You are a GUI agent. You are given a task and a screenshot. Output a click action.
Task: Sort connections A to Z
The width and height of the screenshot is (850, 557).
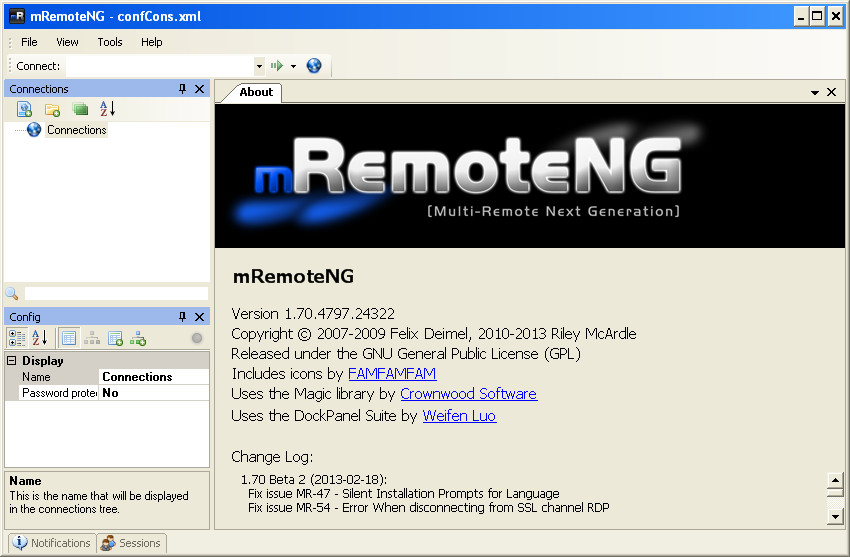pos(107,109)
